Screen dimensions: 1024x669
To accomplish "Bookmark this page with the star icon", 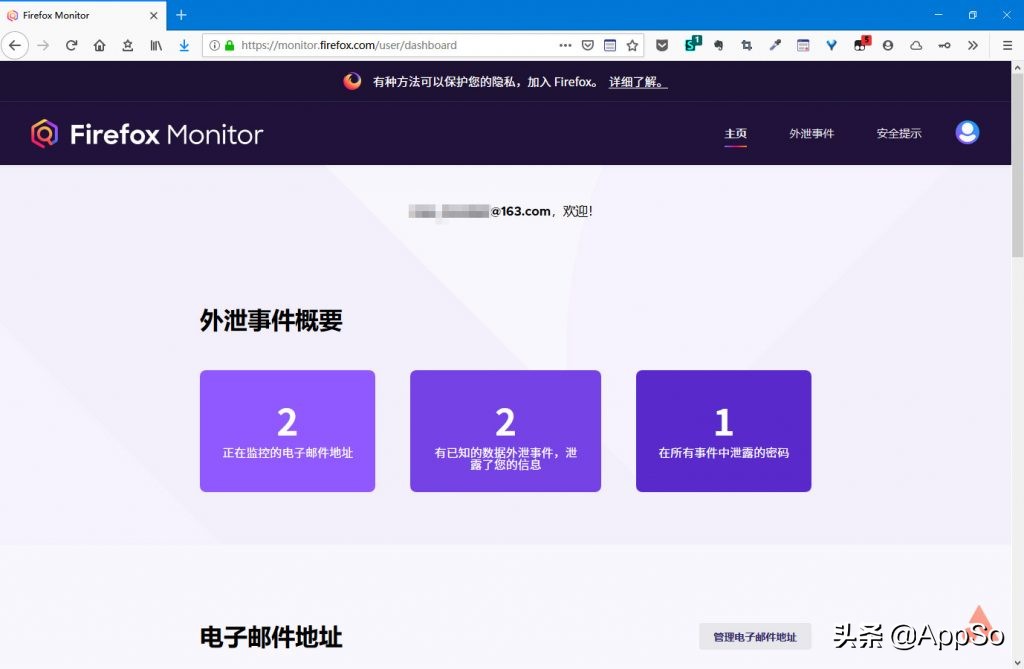I will click(634, 45).
